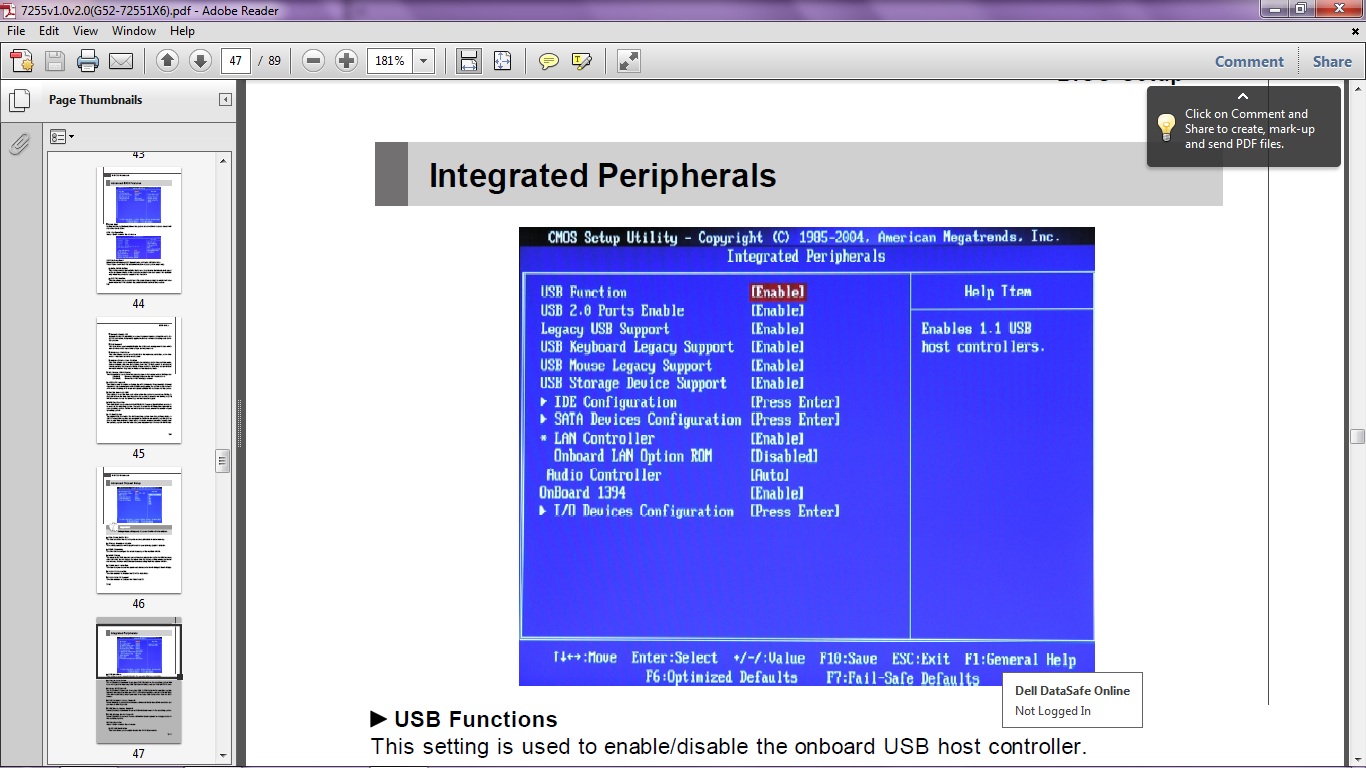This screenshot has height=768, width=1366.
Task: Select page 44 thumbnail
Action: click(139, 230)
